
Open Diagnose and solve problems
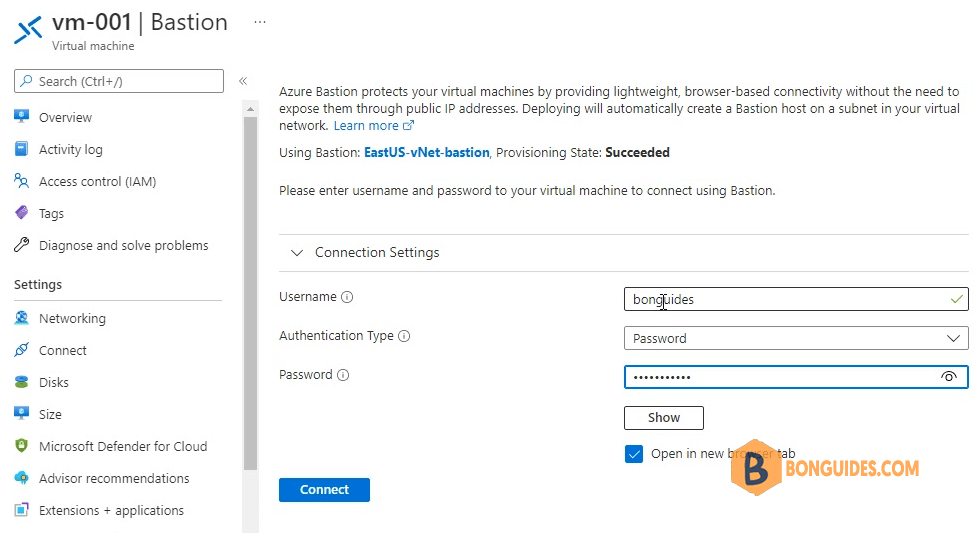pyautogui.click(x=123, y=245)
